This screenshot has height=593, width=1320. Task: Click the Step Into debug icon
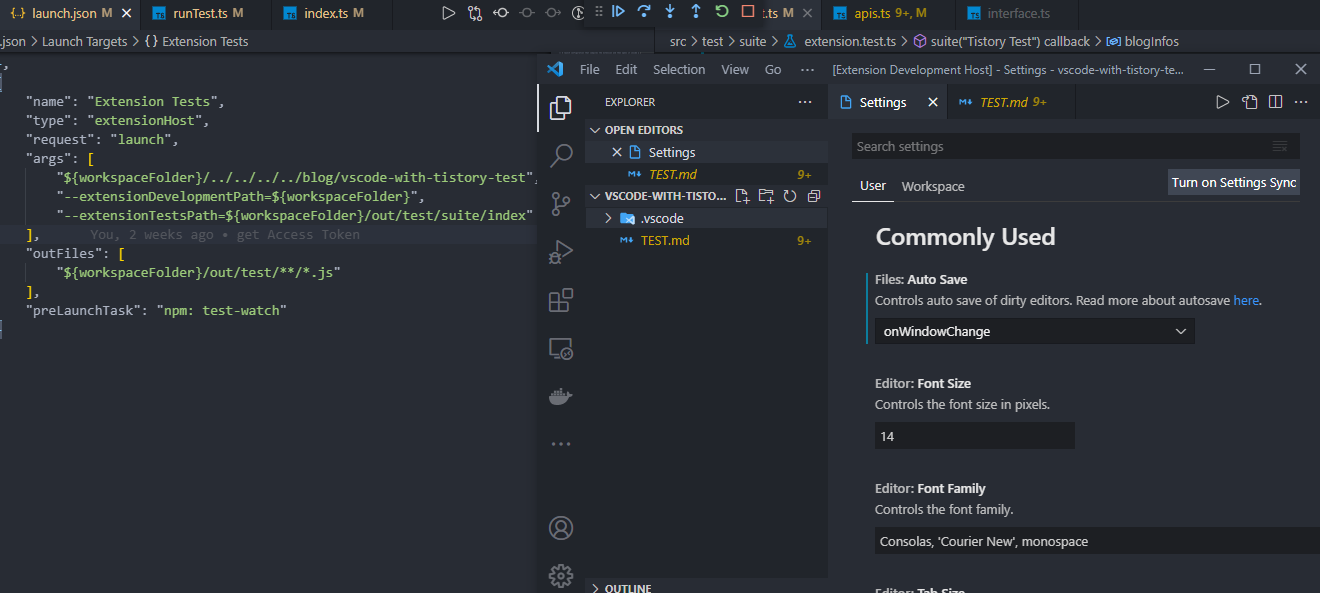670,12
